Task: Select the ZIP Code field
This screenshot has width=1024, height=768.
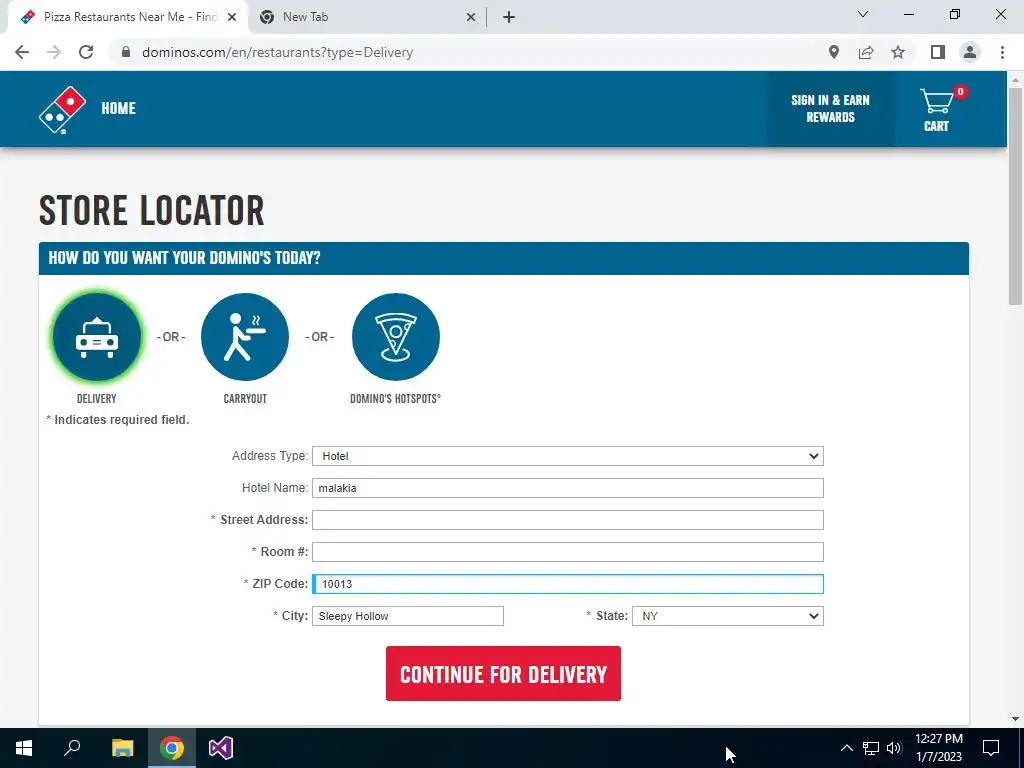Action: tap(568, 584)
